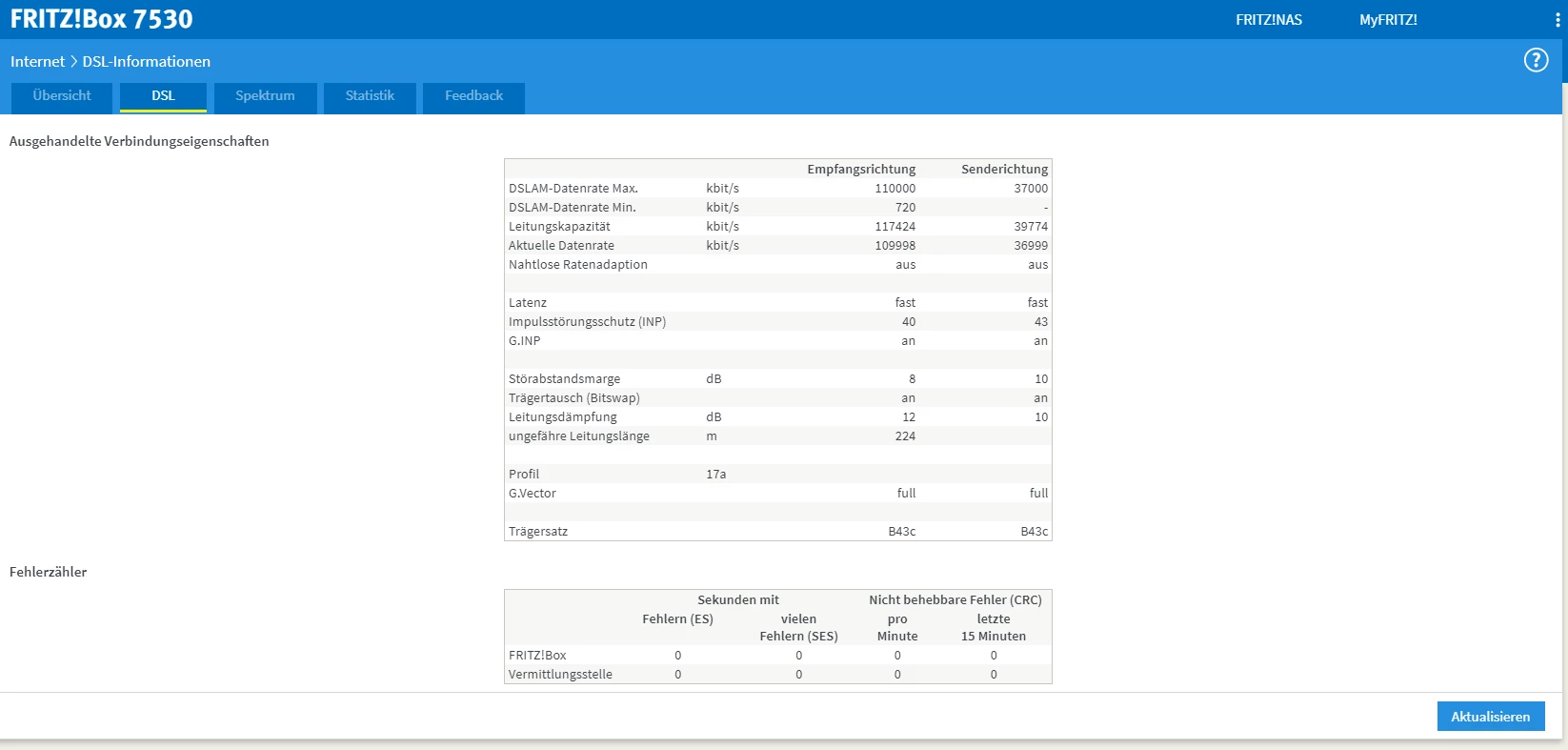1568x750 pixels.
Task: Select DSL-Informationen in the breadcrumb
Action: [146, 62]
